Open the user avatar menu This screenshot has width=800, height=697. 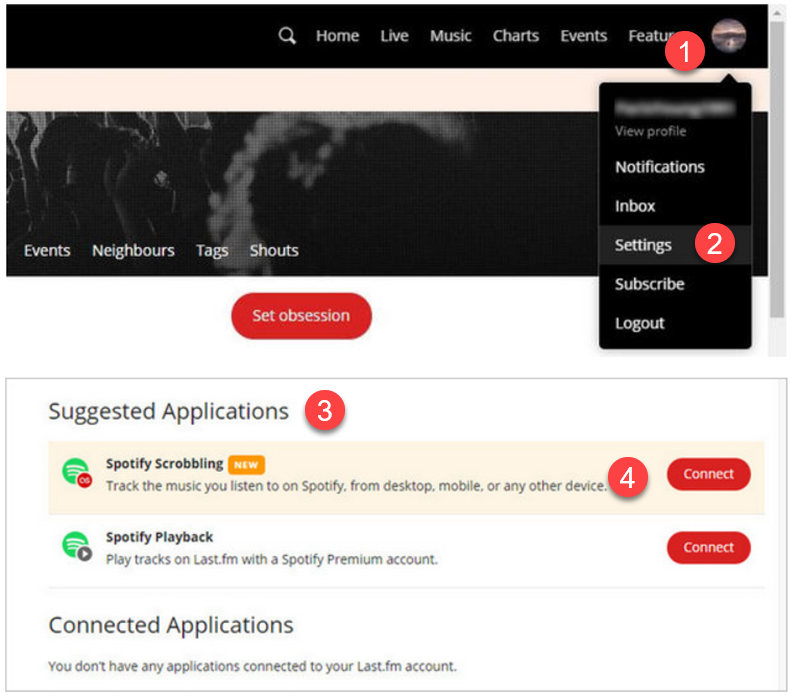coord(728,36)
